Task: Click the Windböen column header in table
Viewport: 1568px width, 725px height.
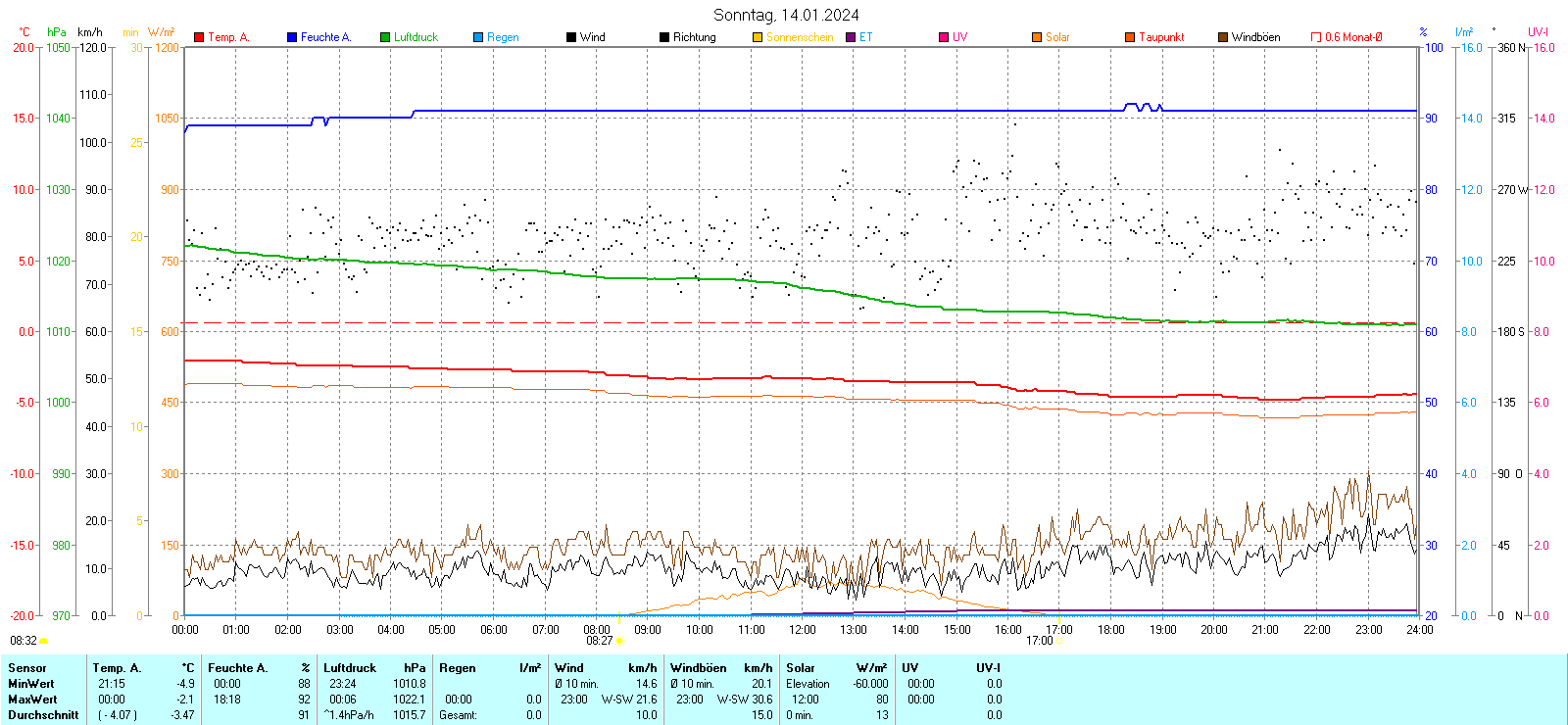Action: 699,668
